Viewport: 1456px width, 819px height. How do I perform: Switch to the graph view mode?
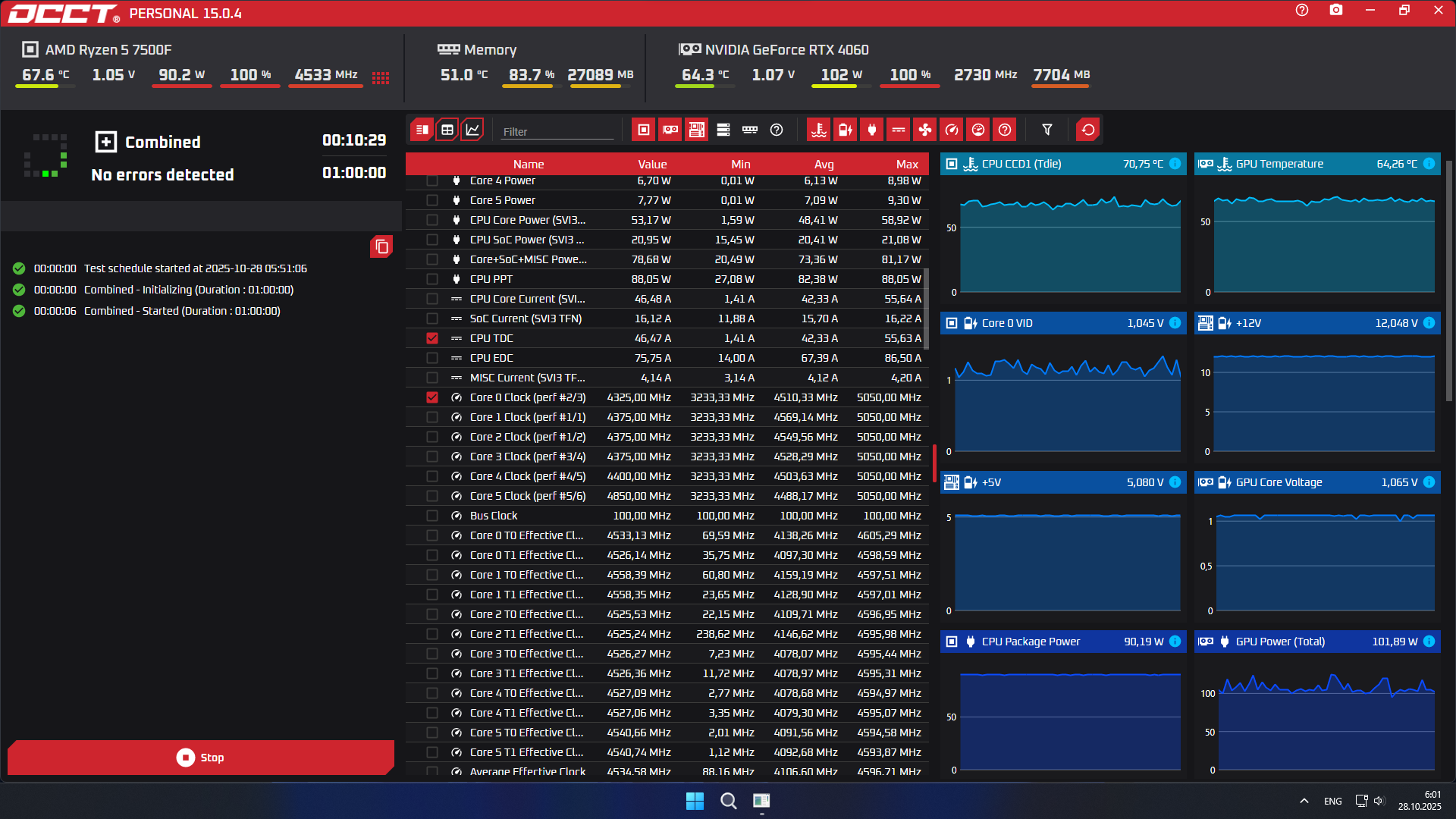coord(472,130)
